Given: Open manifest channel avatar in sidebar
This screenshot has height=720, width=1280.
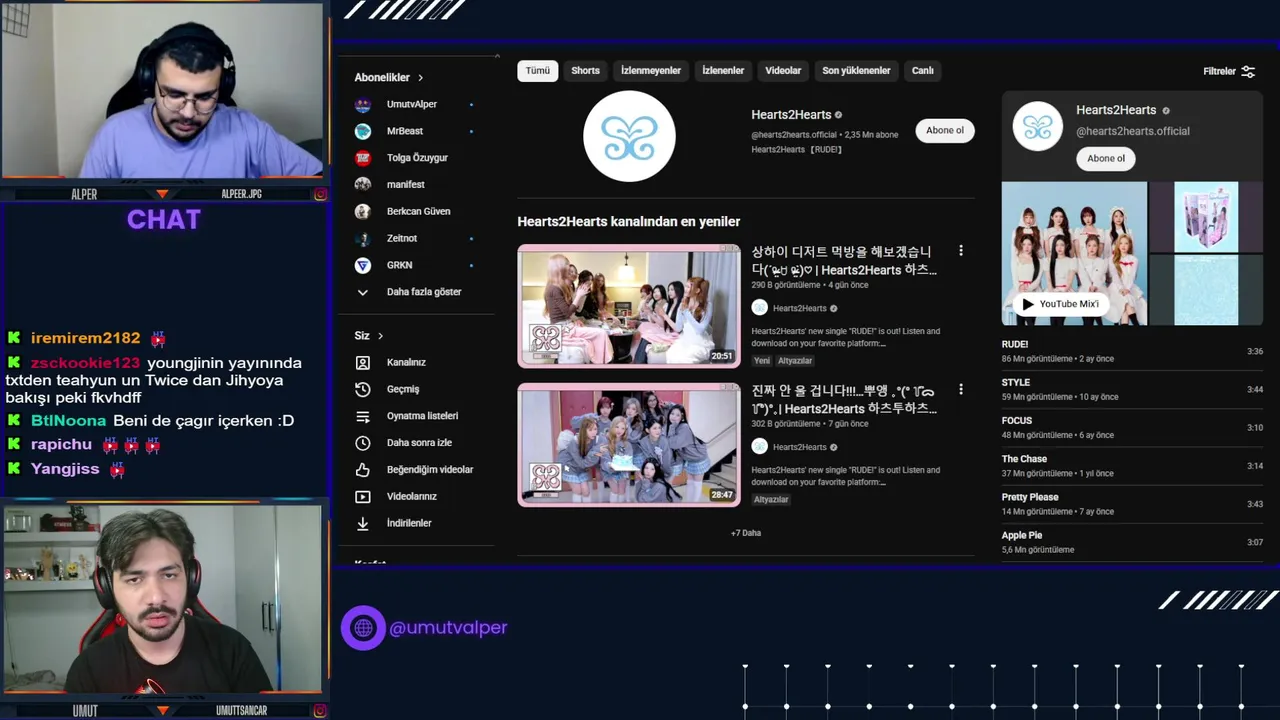Looking at the screenshot, I should point(363,185).
